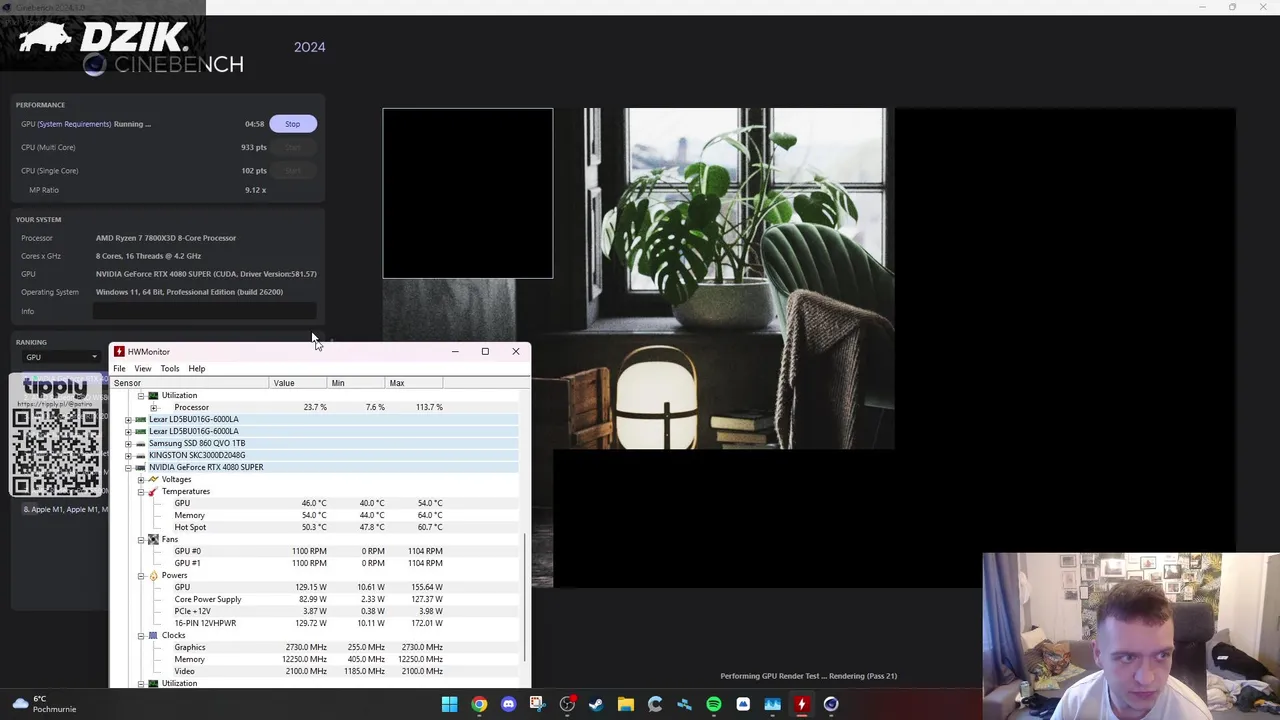Collapse the GPU Clocks section
The width and height of the screenshot is (1280, 720).
pos(141,636)
